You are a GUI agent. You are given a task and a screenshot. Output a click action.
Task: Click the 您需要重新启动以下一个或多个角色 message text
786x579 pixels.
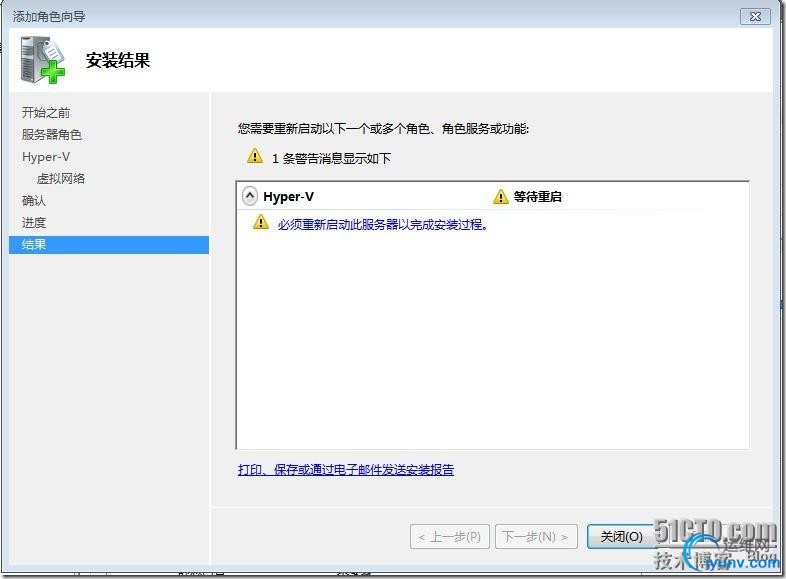[383, 129]
